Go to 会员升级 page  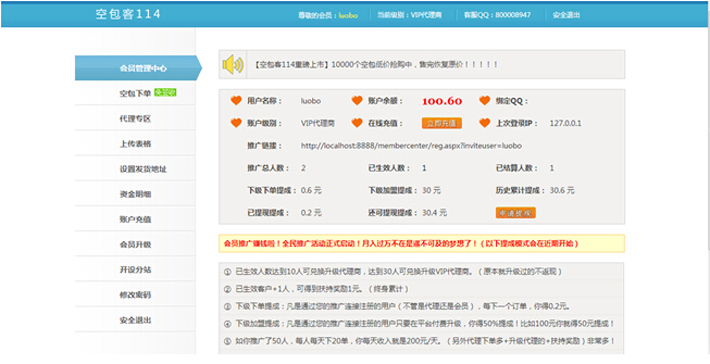pyautogui.click(x=135, y=244)
